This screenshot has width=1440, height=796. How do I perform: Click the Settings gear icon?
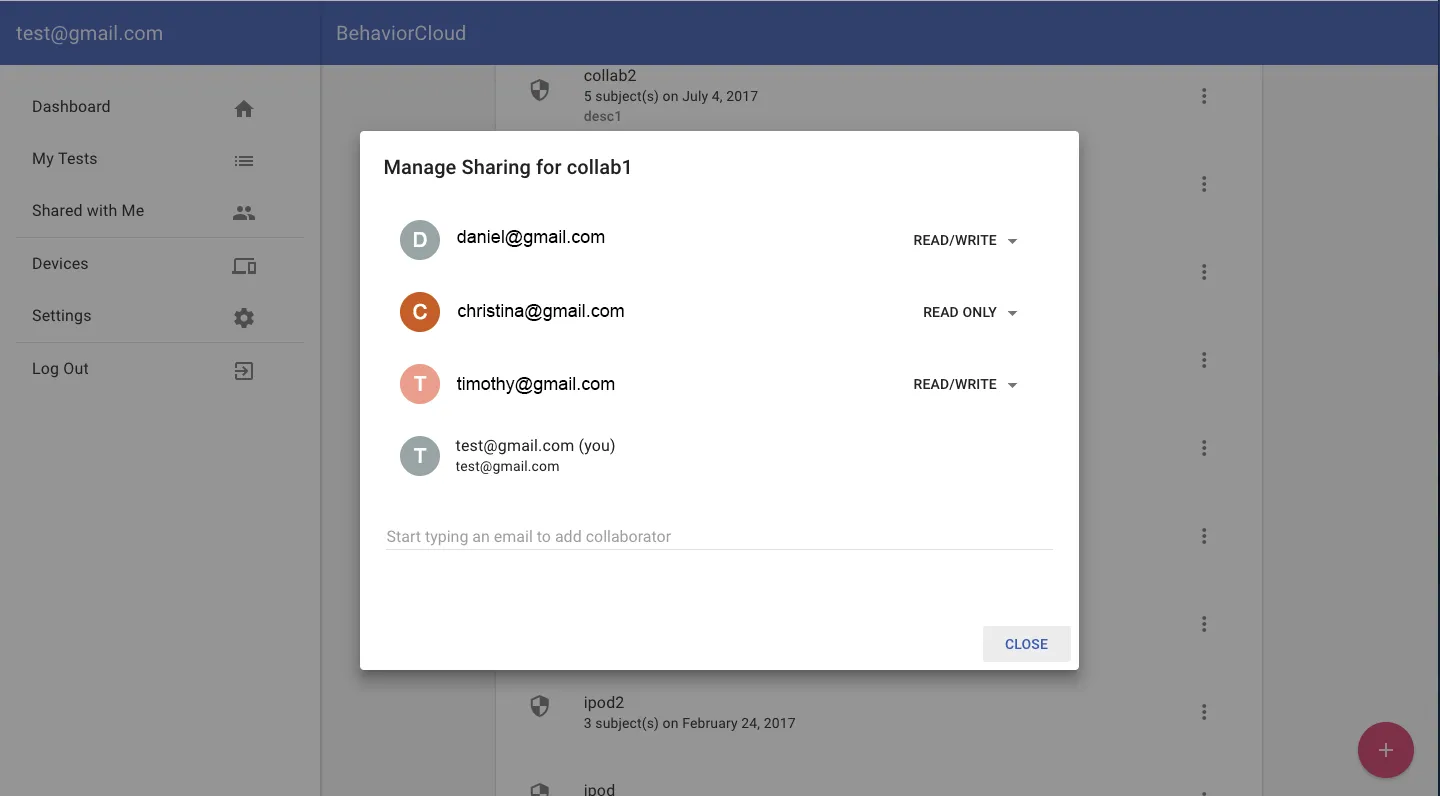[244, 318]
